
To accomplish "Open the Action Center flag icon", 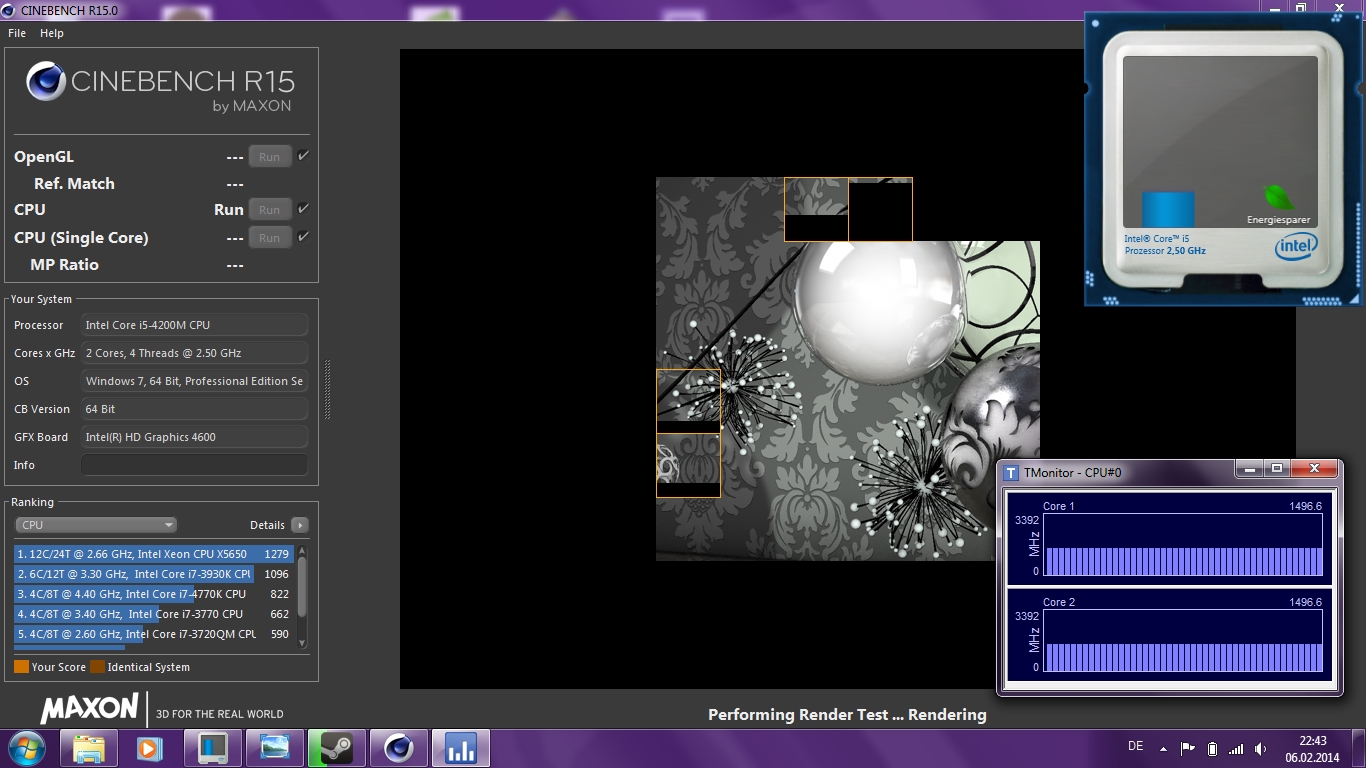I will [1188, 748].
